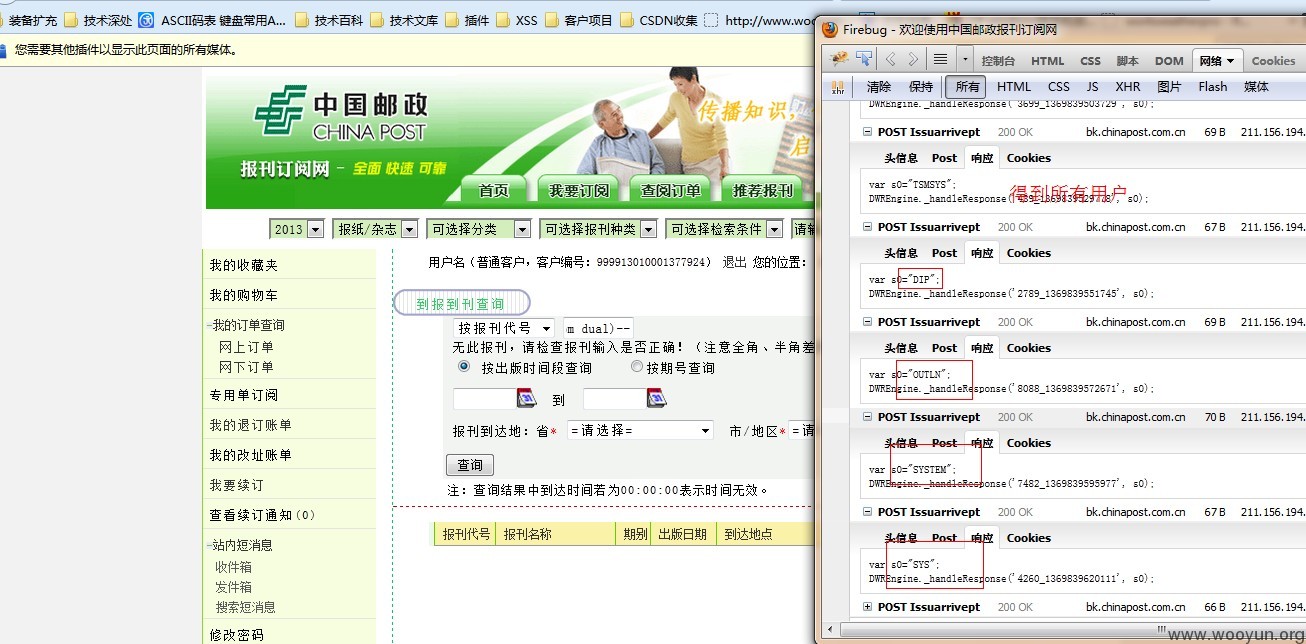The image size is (1306, 644).
Task: Open 网上订单 in the sidebar
Action: (x=246, y=347)
